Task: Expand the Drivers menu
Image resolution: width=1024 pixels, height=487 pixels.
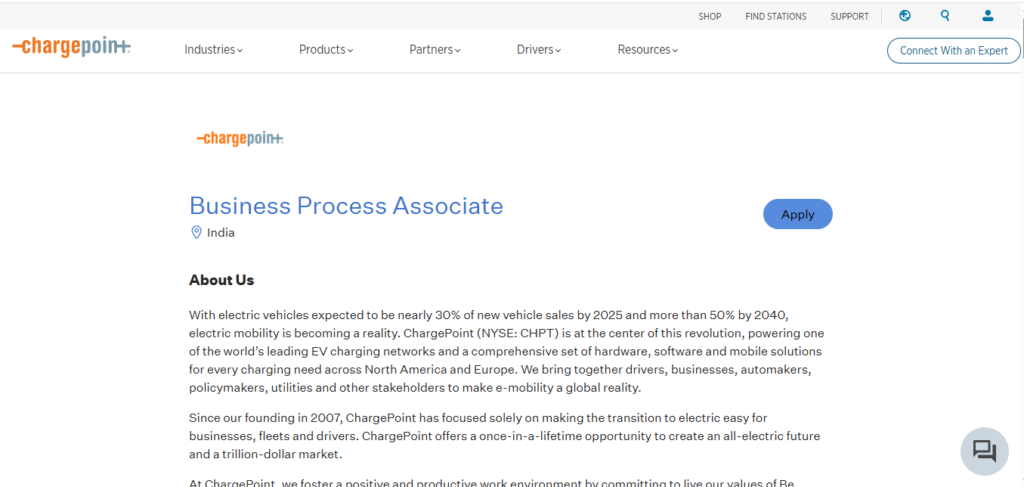Action: tap(539, 50)
